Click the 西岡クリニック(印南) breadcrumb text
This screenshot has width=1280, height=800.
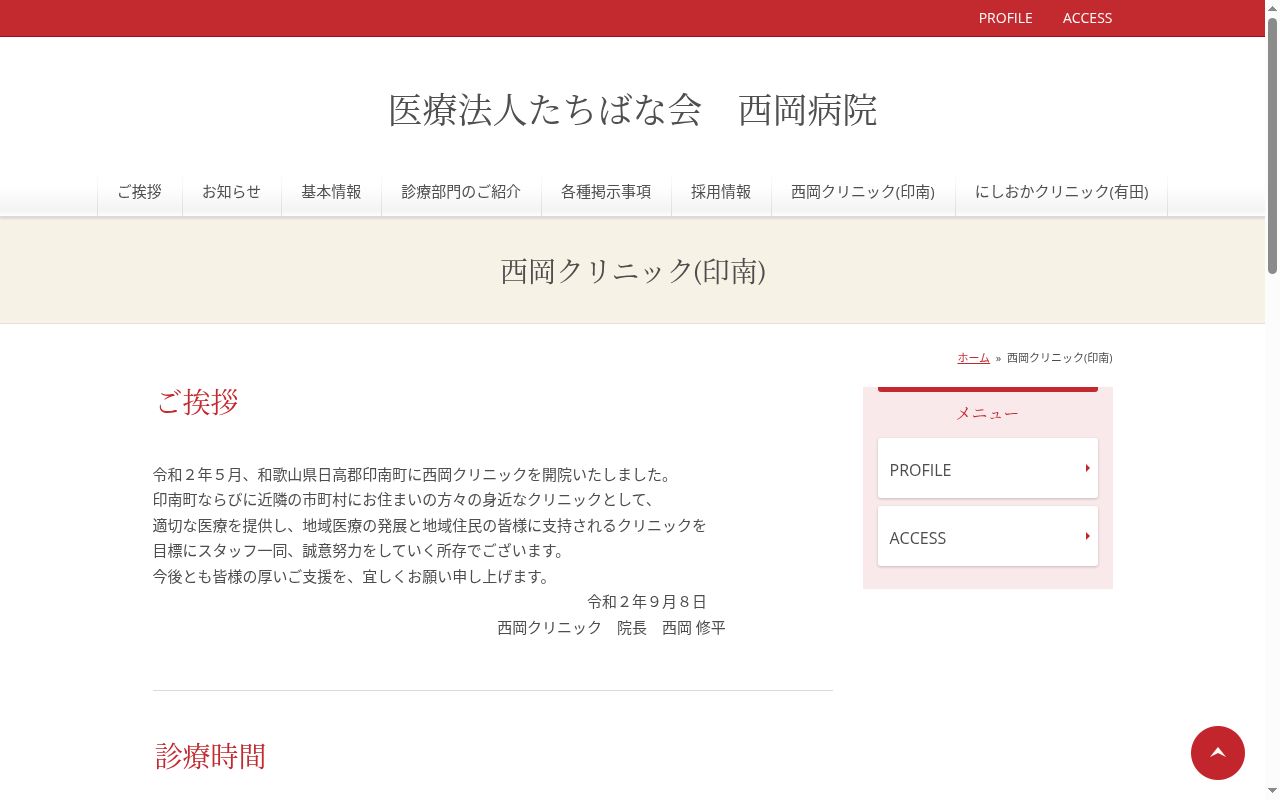(1059, 358)
